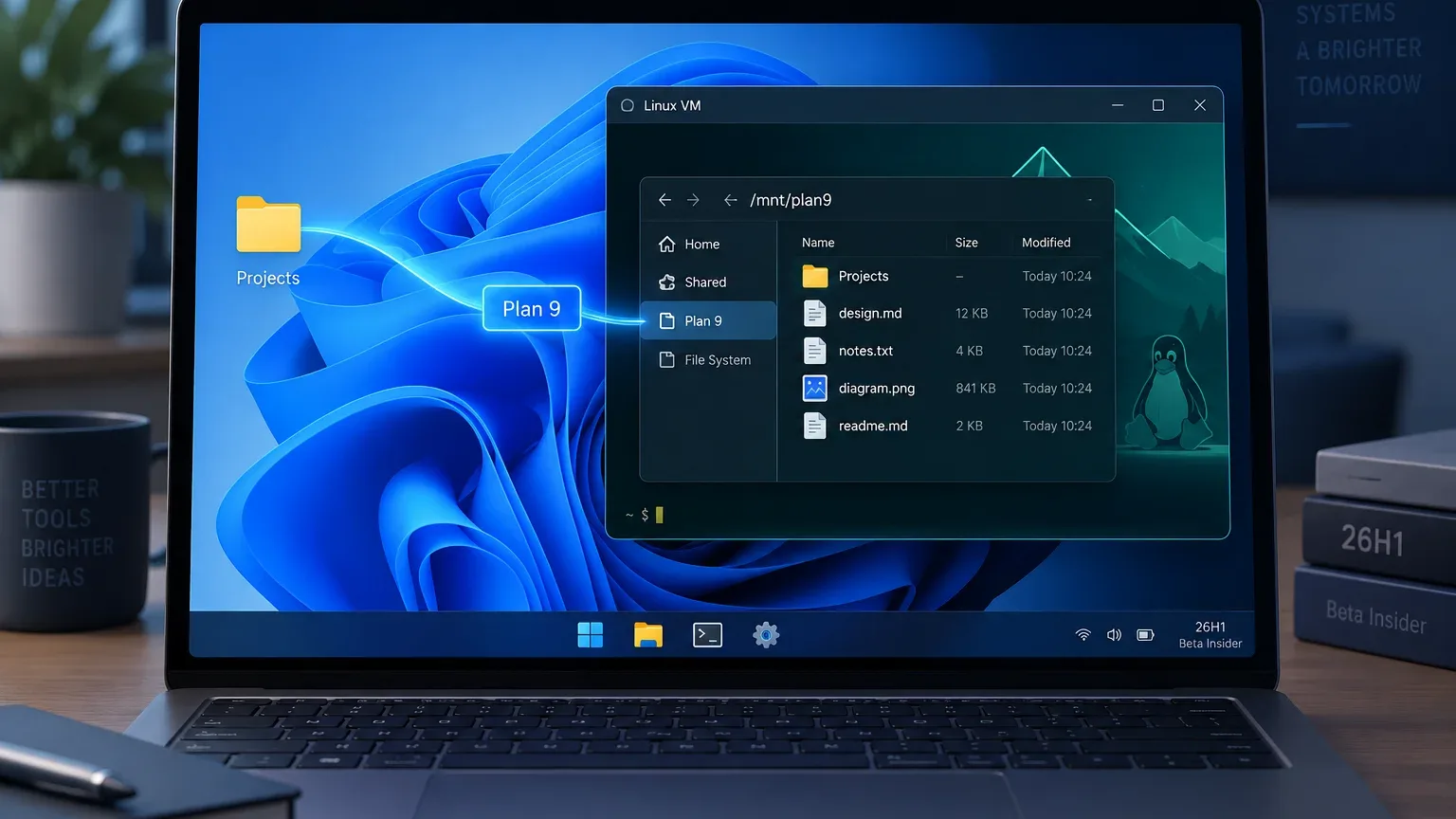
Task: Check the battery icon in the system tray
Action: click(1146, 635)
